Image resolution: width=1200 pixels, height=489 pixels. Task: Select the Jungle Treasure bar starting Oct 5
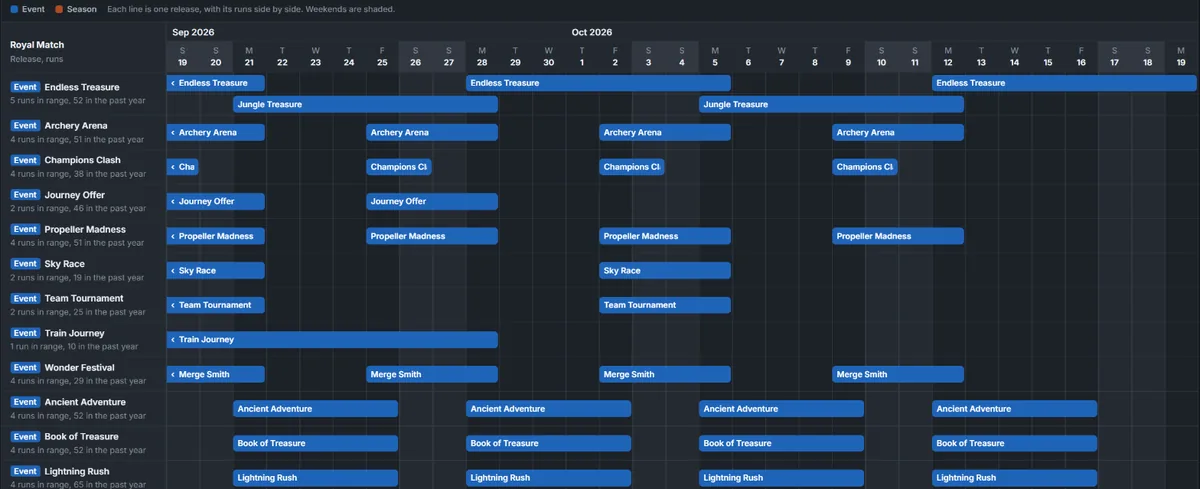click(x=831, y=104)
